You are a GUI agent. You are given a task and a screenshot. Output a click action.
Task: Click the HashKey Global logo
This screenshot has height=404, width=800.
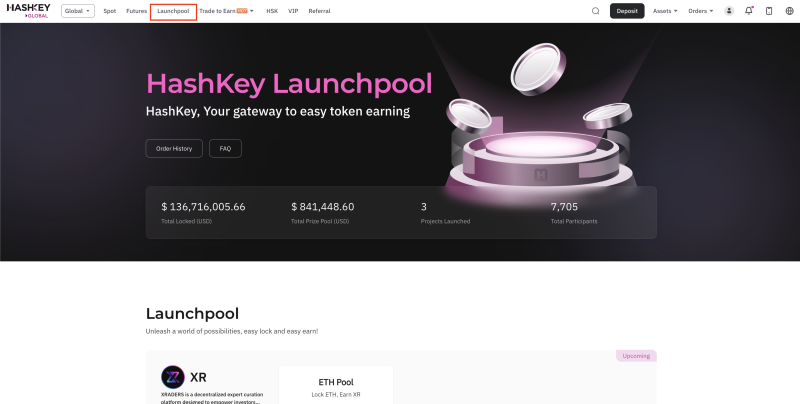click(x=29, y=11)
